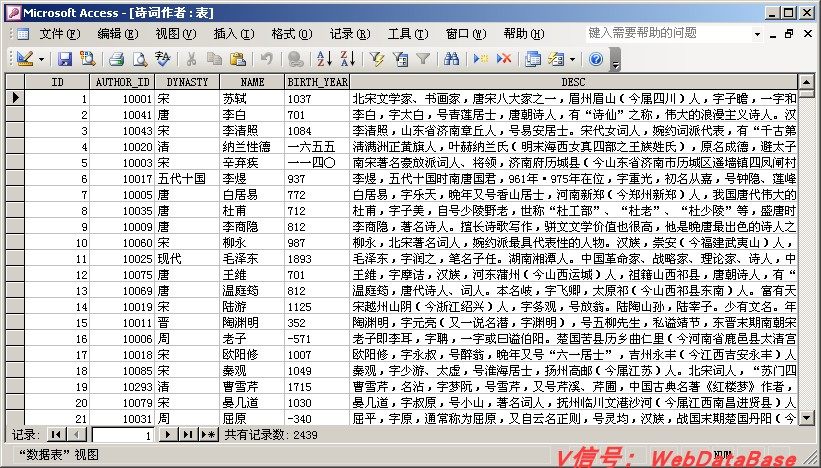
Task: Insert a hyperlink with the globe icon
Action: pos(295,59)
